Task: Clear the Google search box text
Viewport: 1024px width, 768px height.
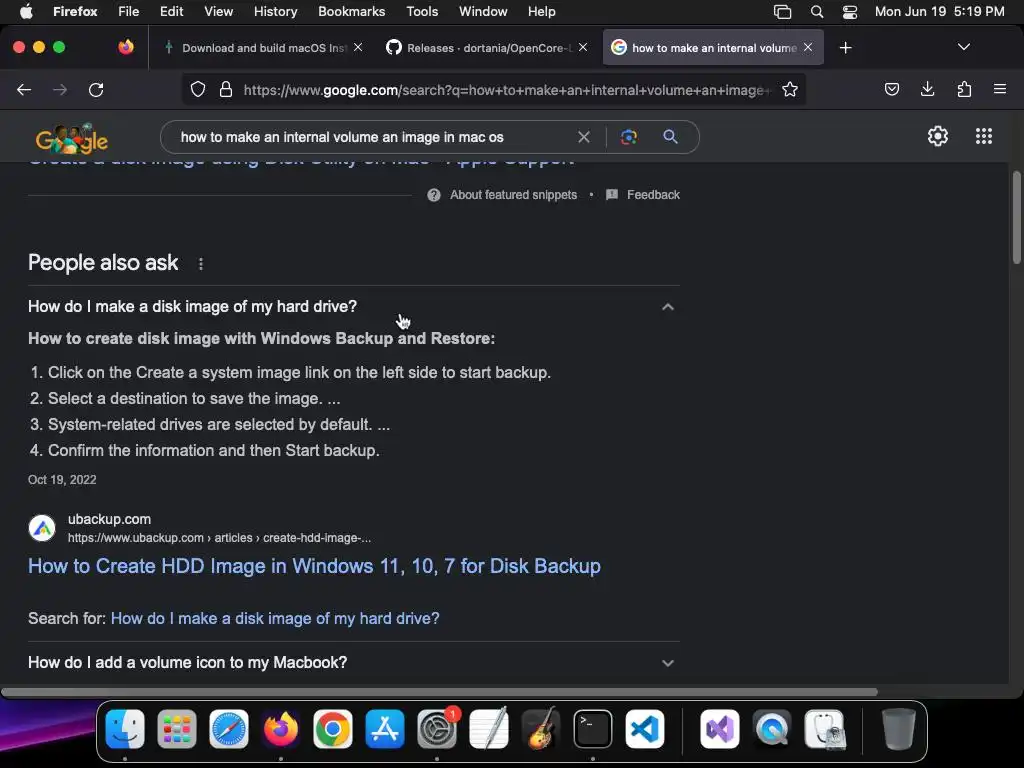Action: pos(584,137)
